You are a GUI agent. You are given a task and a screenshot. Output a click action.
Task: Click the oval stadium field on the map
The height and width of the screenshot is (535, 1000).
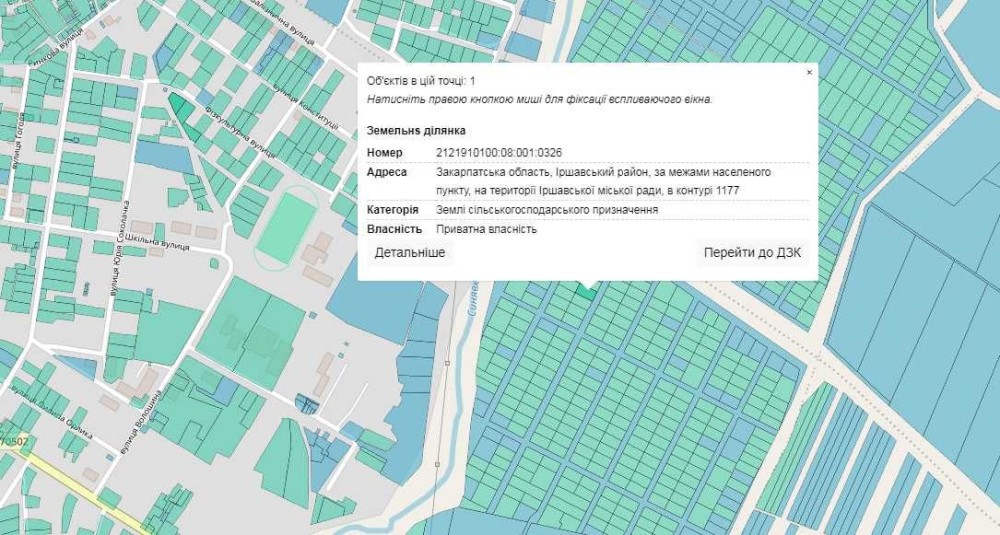coord(286,226)
